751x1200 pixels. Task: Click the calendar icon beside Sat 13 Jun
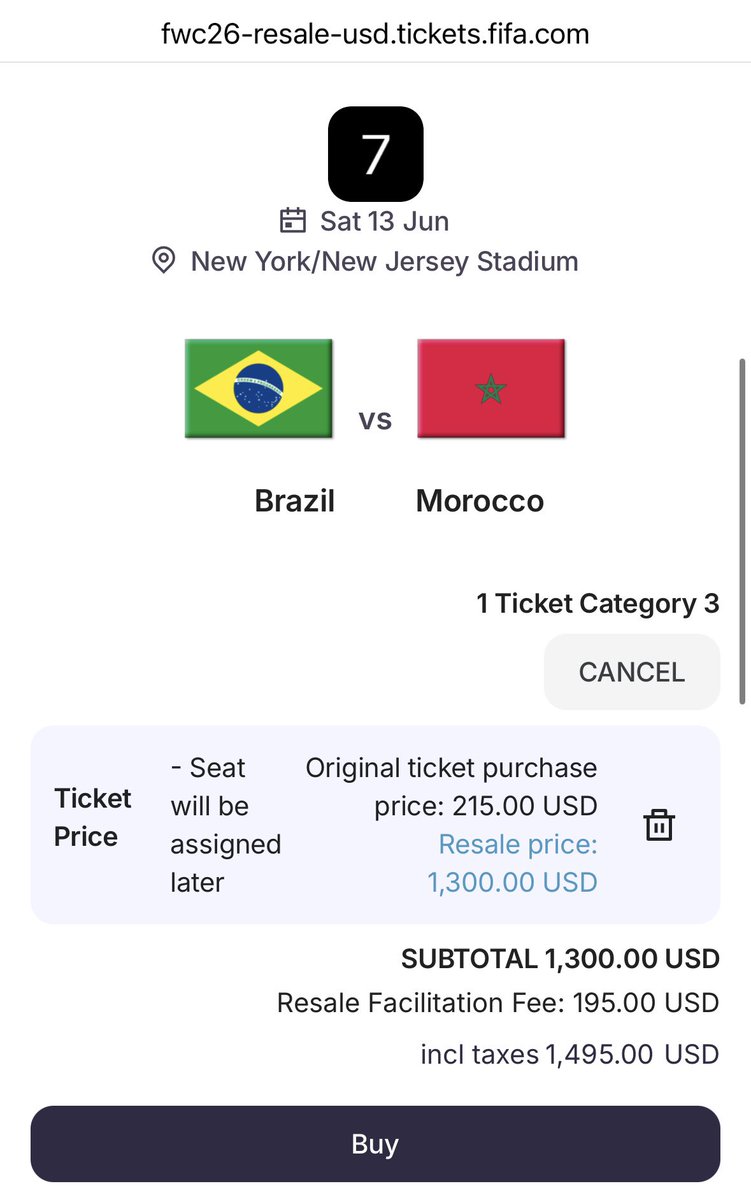(292, 220)
